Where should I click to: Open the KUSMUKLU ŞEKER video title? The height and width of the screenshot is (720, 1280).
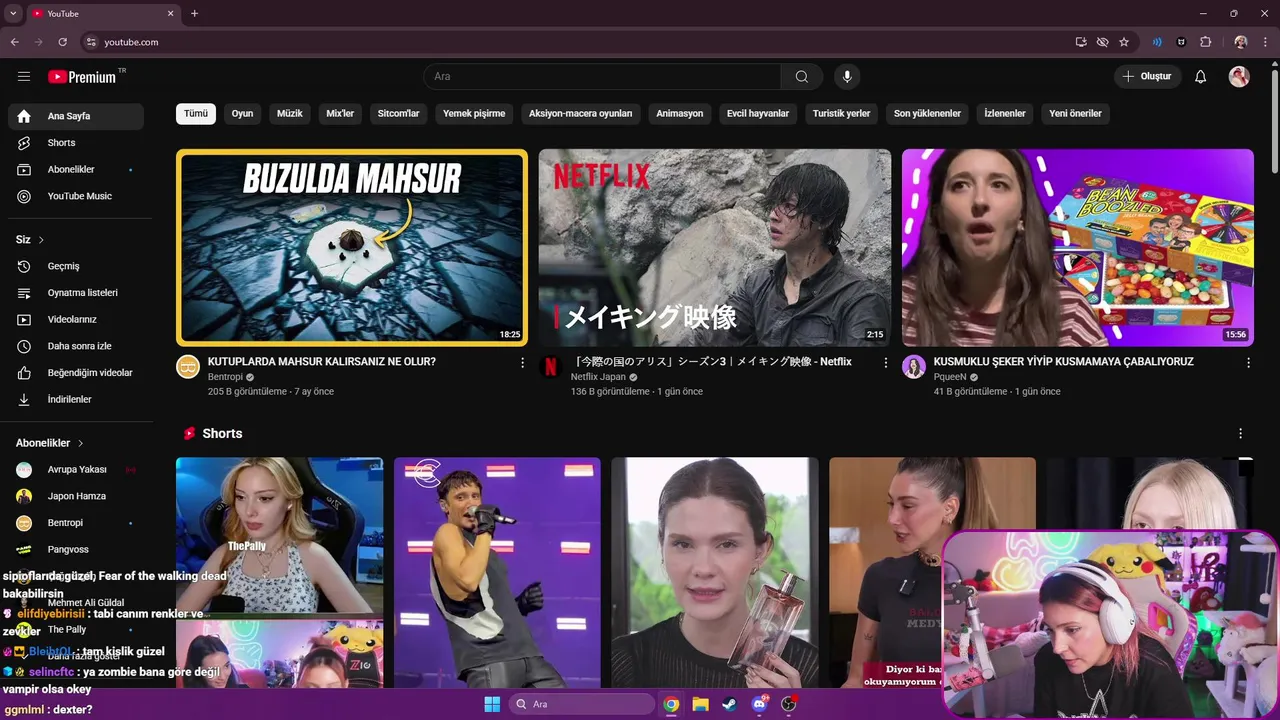point(1064,362)
